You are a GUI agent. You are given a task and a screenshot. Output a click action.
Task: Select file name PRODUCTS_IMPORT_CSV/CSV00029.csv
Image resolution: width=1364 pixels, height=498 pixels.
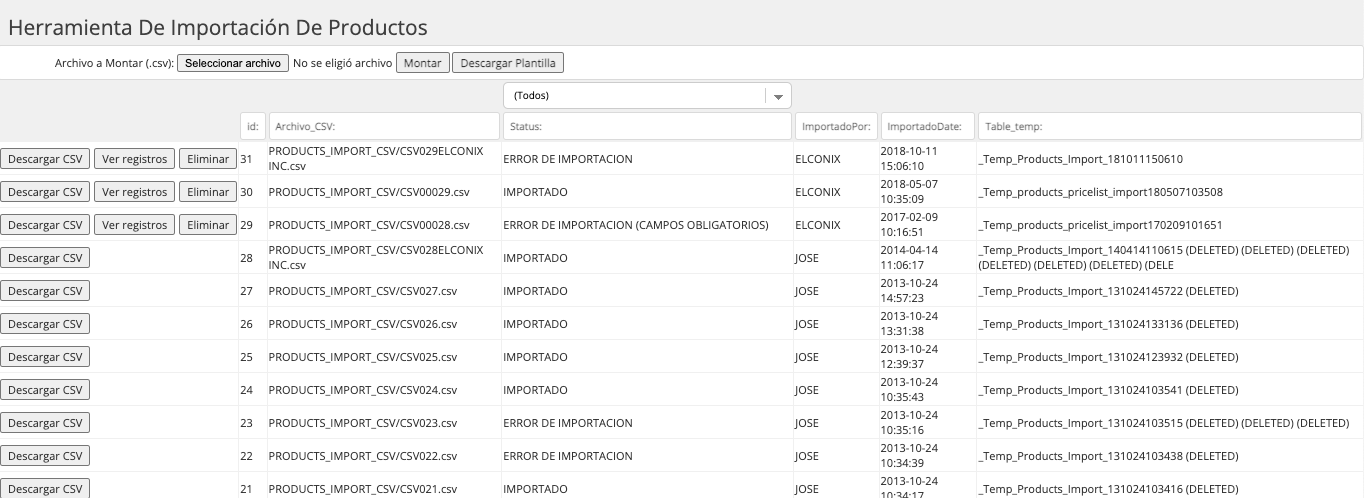click(369, 192)
